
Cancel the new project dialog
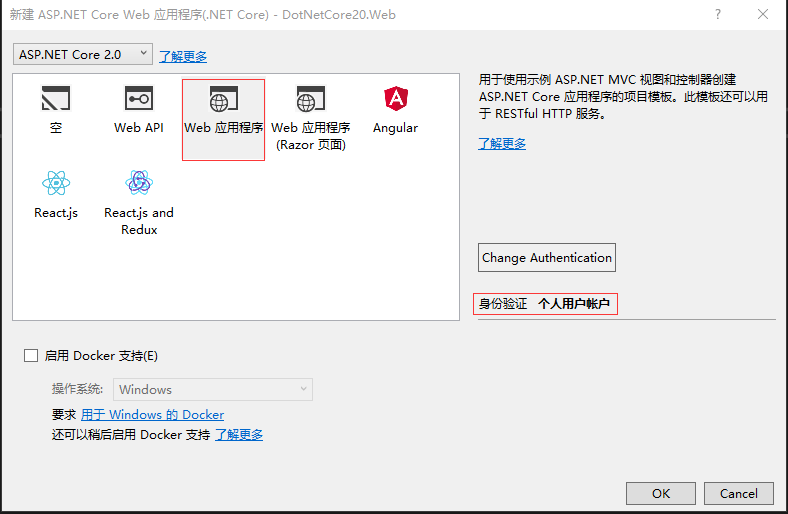[x=739, y=493]
